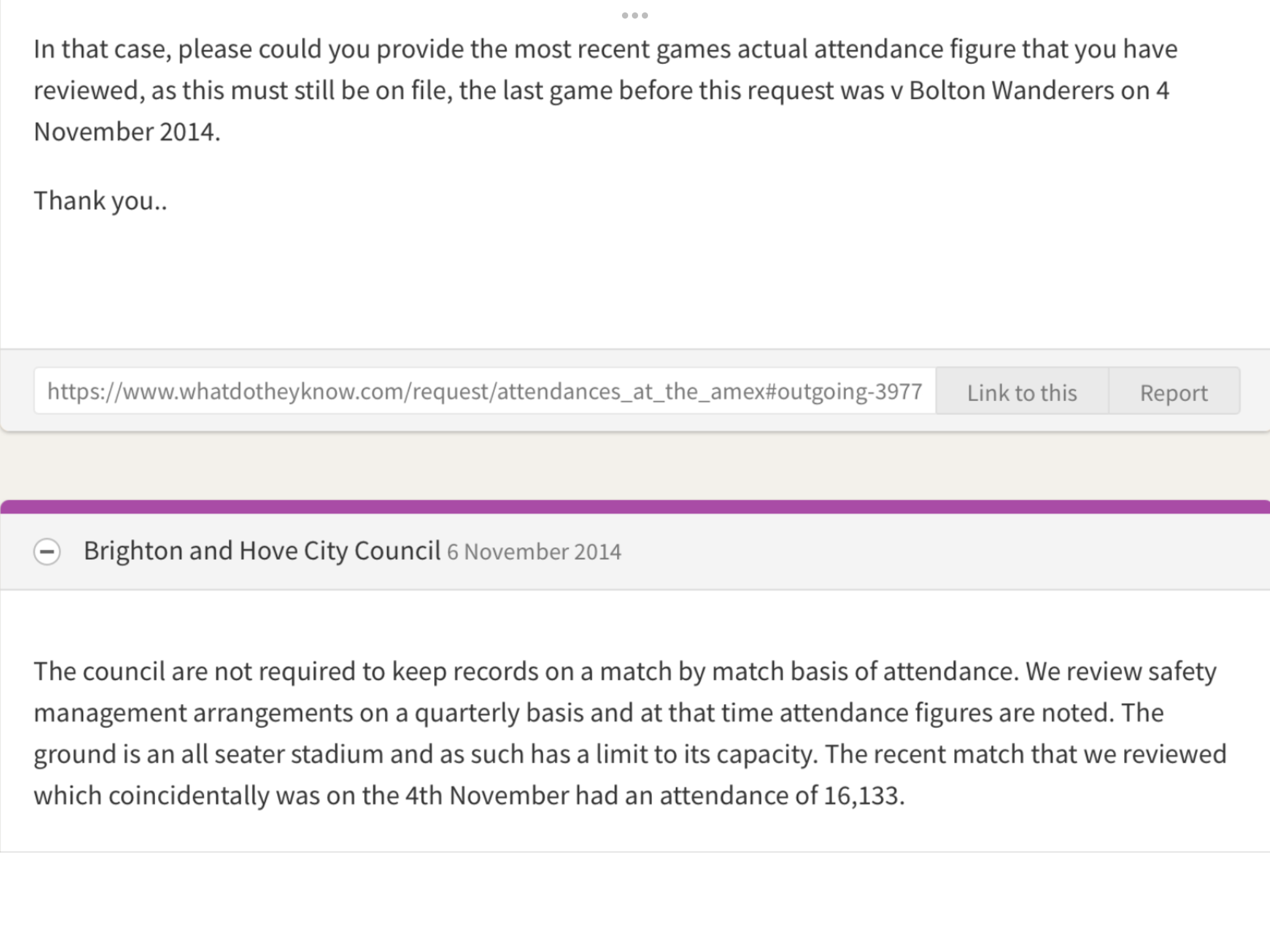The image size is (1270, 952).
Task: Collapse the Brighton and Hove City Council response
Action: click(x=47, y=551)
